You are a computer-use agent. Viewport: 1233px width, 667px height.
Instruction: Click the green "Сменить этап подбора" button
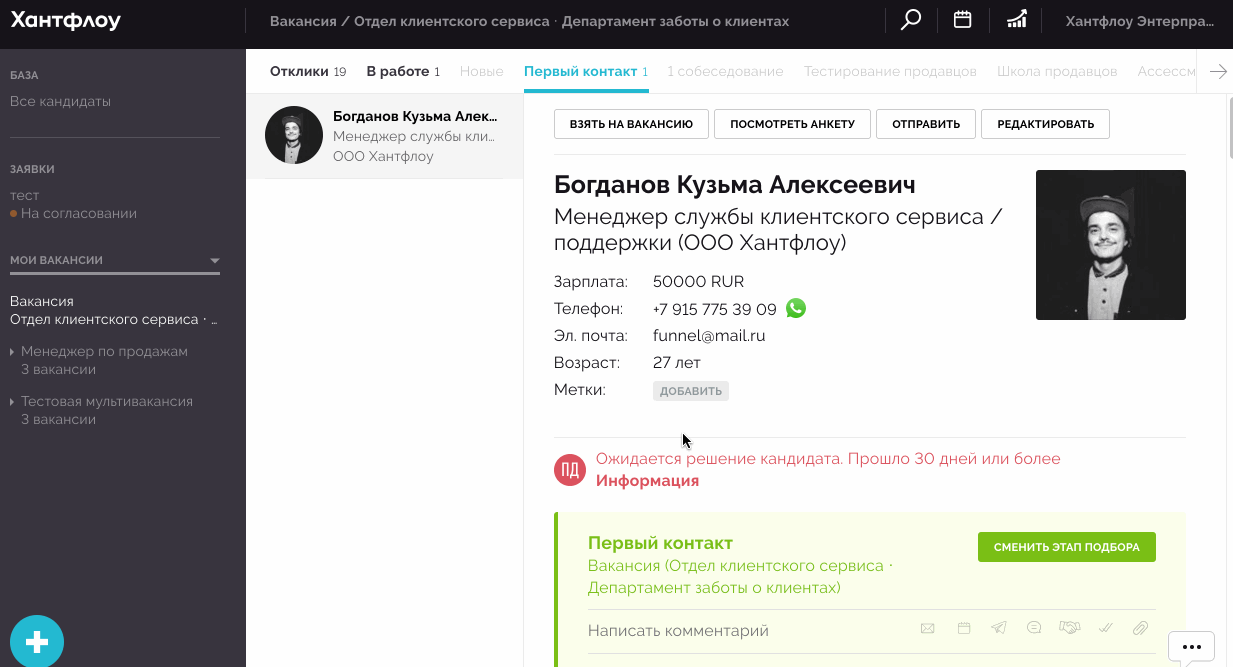(1066, 547)
